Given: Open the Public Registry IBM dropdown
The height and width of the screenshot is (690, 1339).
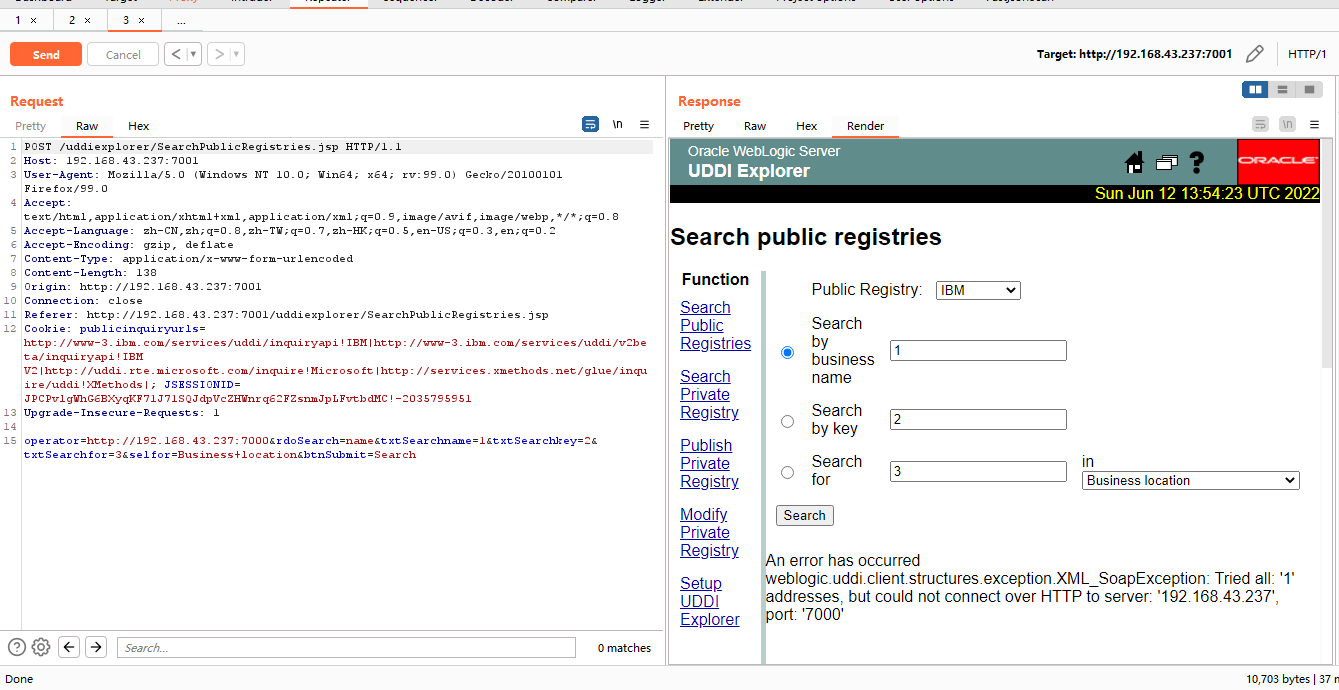Looking at the screenshot, I should 978,290.
